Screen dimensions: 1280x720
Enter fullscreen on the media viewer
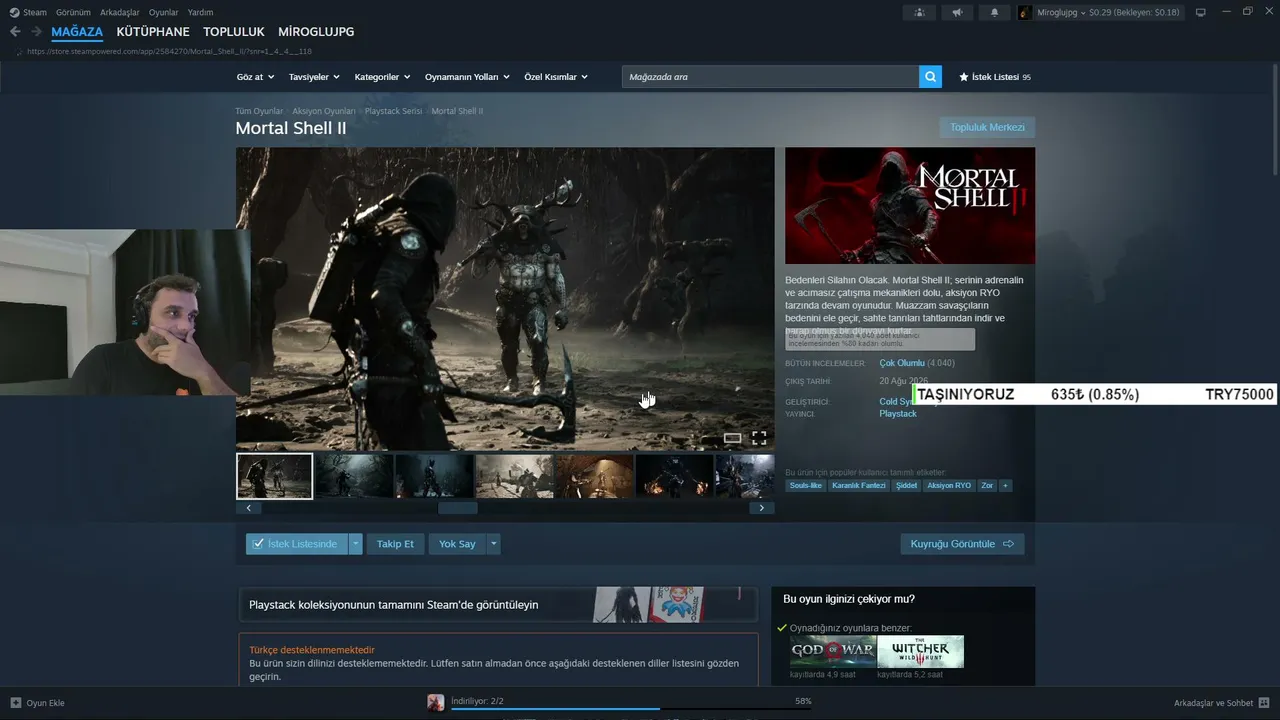tap(759, 438)
